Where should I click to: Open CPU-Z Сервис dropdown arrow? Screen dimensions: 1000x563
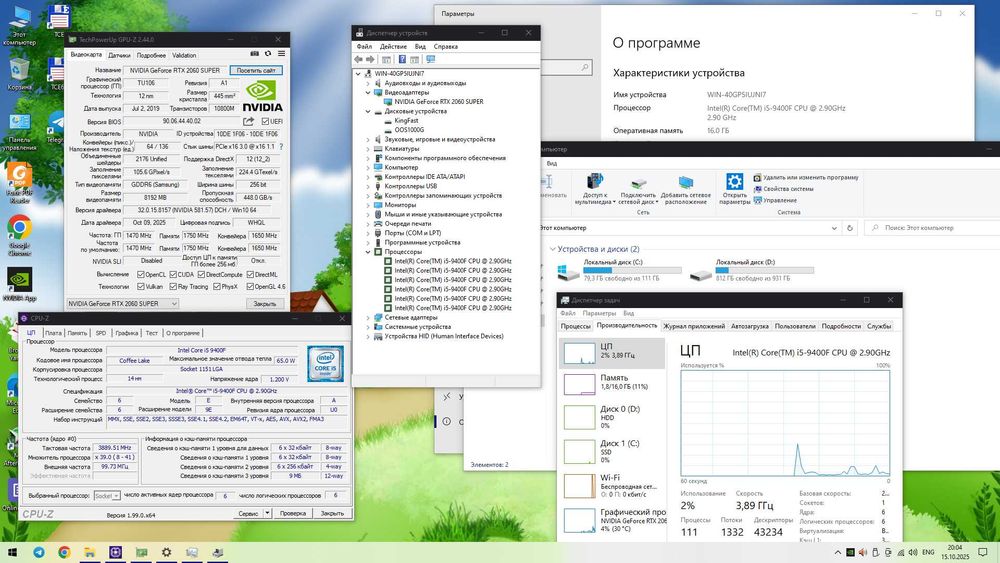(267, 513)
